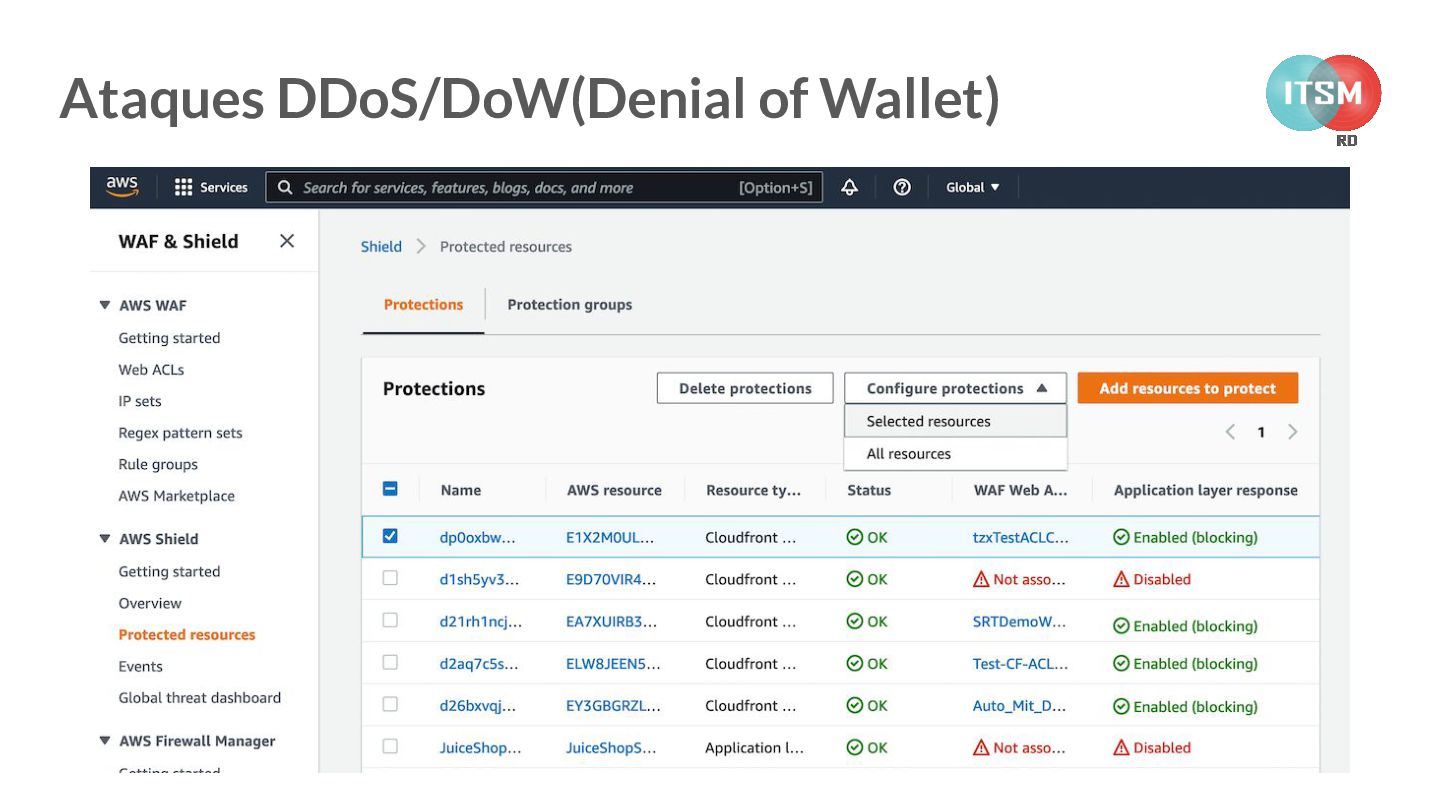The height and width of the screenshot is (810, 1440).
Task: Open the Shield breadcrumb link
Action: 381,246
